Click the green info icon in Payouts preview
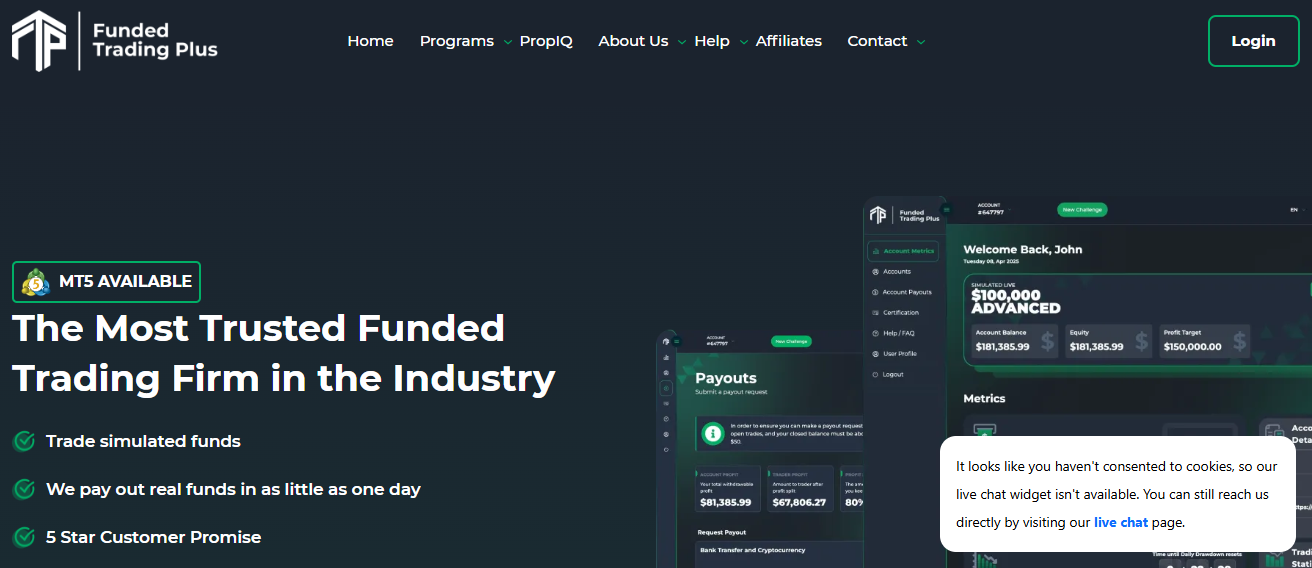The image size is (1312, 568). pos(713,433)
